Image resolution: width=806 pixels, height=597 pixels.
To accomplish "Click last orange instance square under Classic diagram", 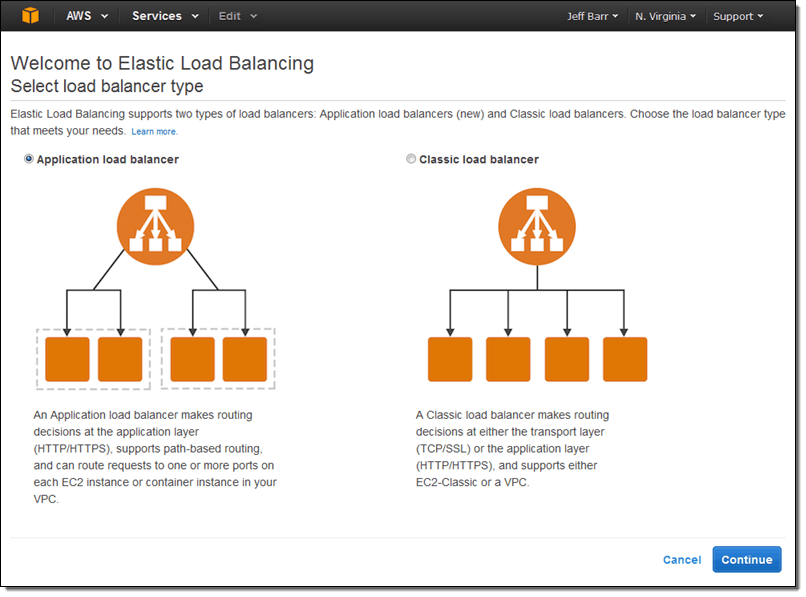I will click(625, 359).
